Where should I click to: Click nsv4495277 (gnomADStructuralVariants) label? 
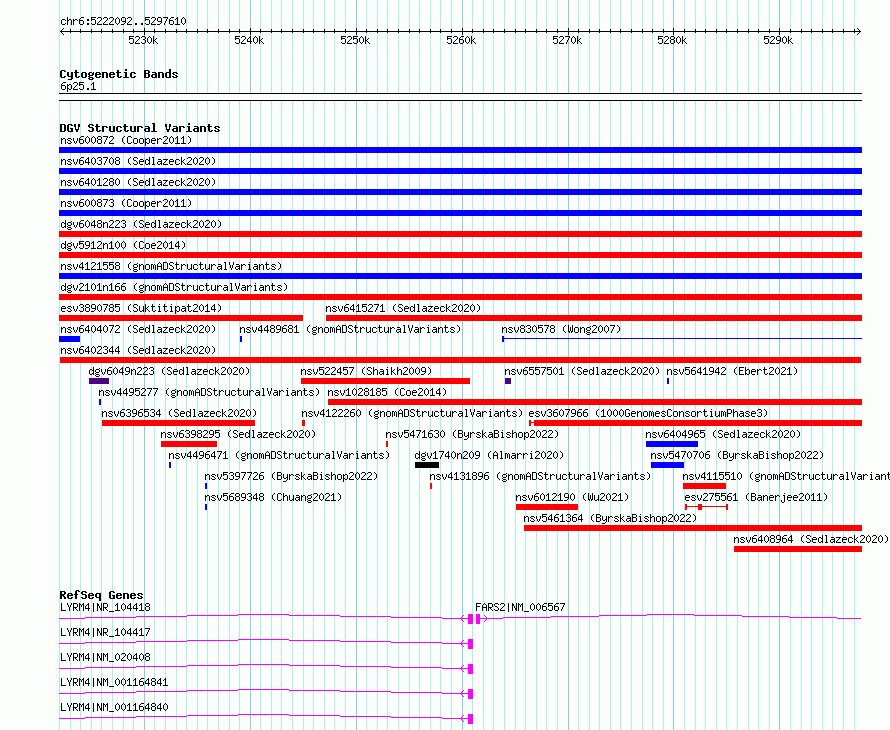click(x=209, y=392)
